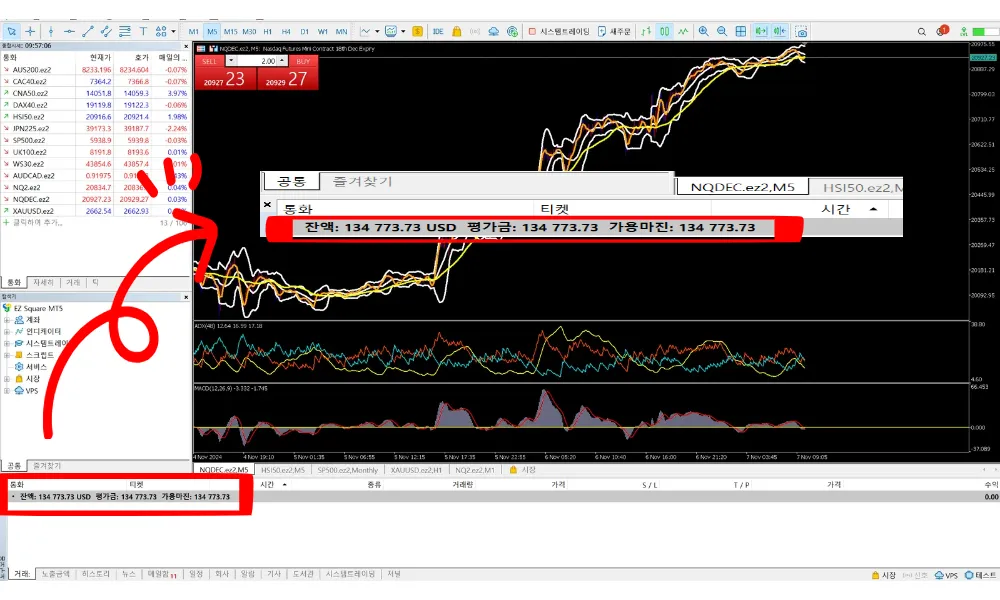Select 서비스 item in Navigator tree
1000x600 pixels.
[31, 367]
